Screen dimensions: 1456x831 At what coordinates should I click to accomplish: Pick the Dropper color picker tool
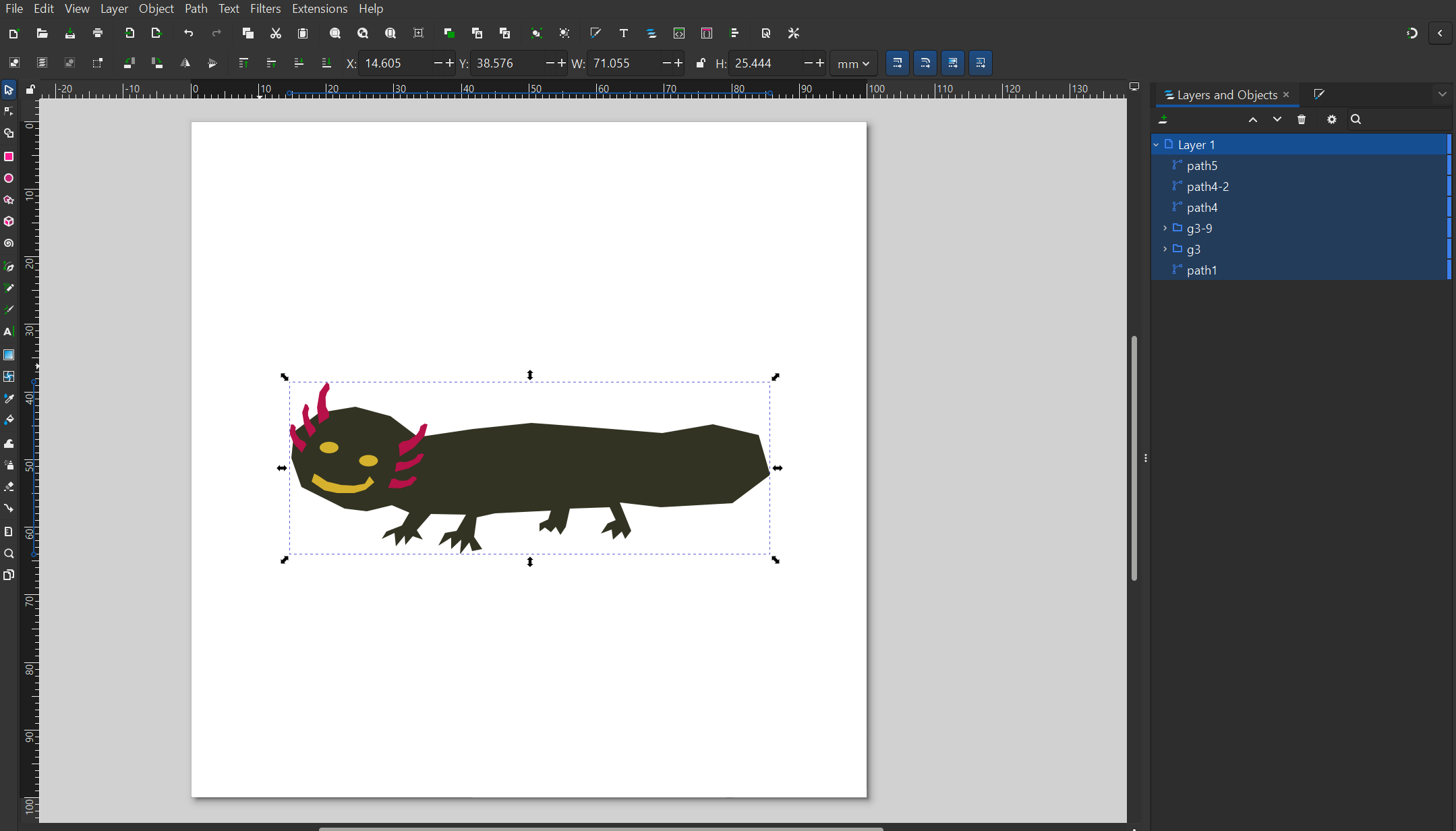pos(9,399)
